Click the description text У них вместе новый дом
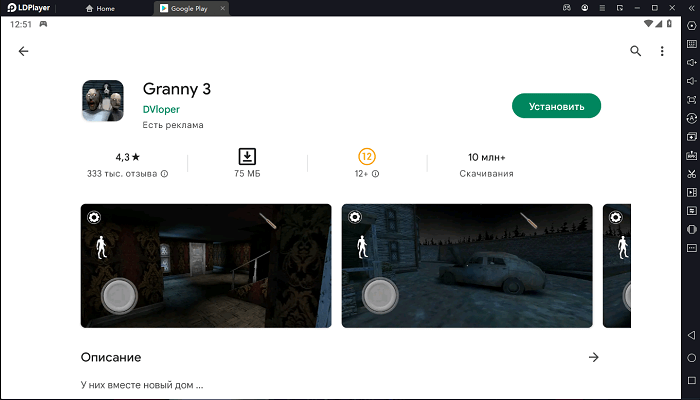 [142, 385]
